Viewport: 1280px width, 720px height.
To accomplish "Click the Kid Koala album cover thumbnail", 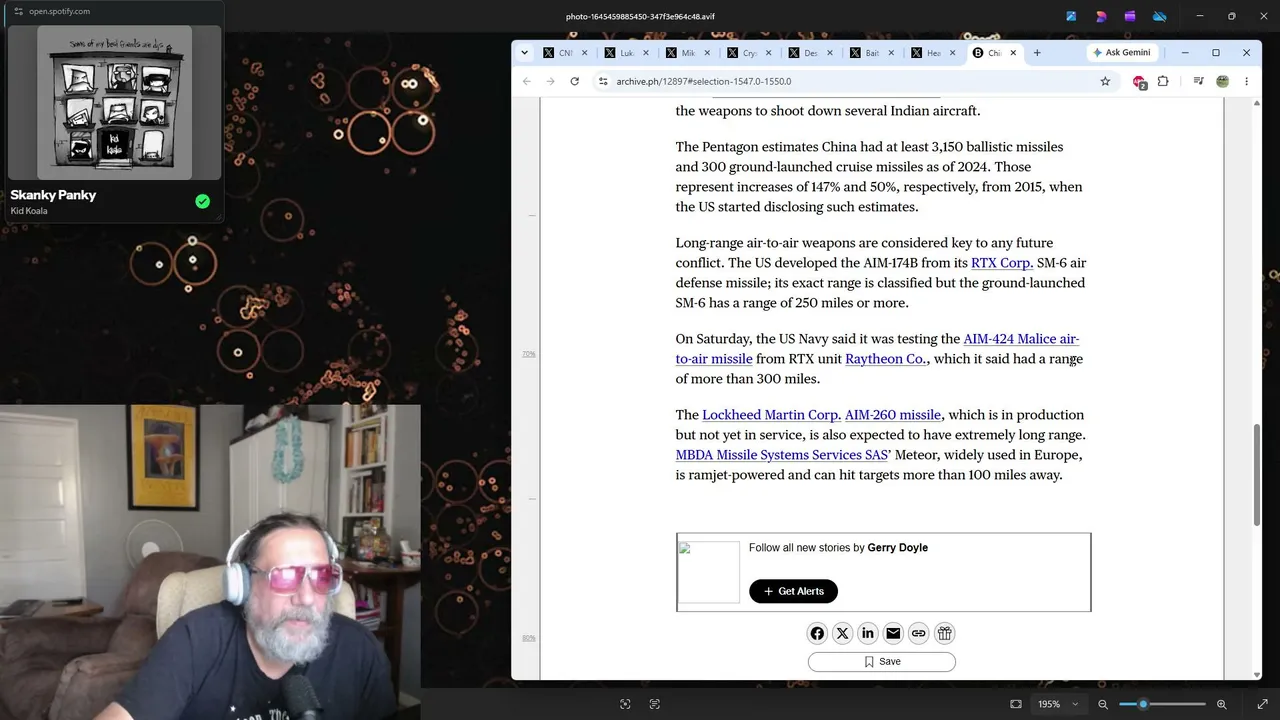I will (114, 102).
